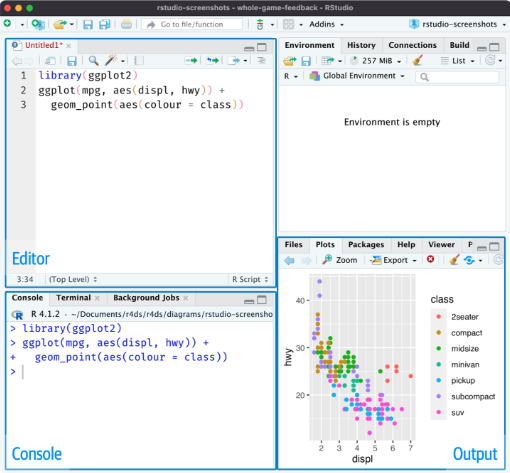Image resolution: width=510 pixels, height=473 pixels.
Task: Click the Save current document icon in editor
Action: coord(72,61)
